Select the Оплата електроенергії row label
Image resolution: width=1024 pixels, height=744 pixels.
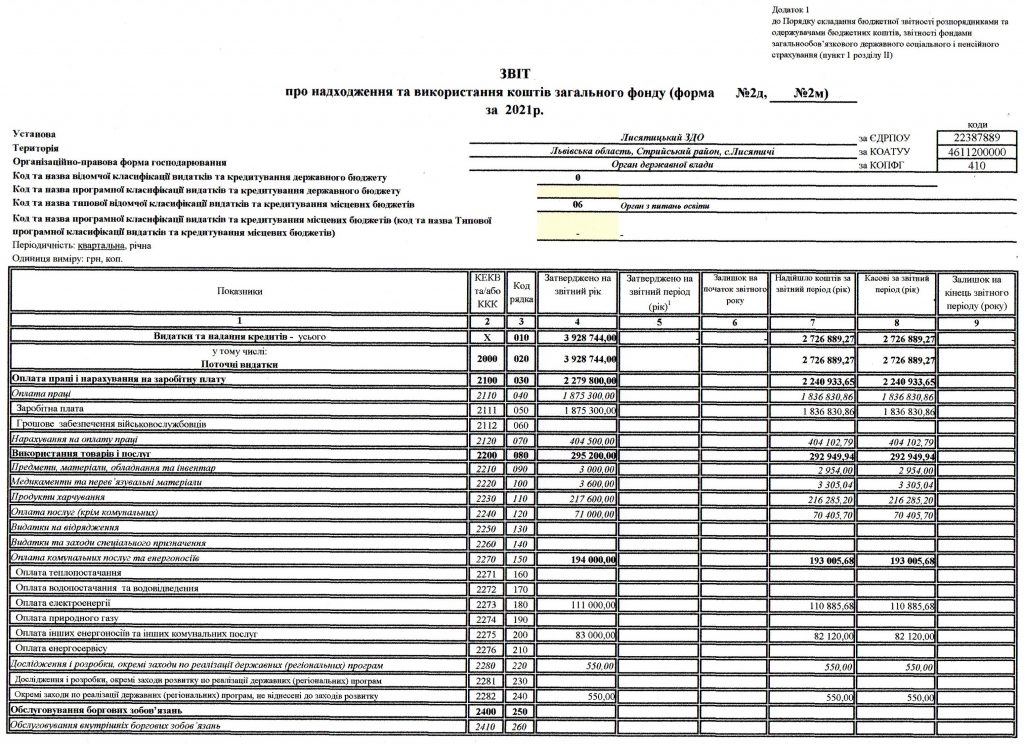[63, 605]
